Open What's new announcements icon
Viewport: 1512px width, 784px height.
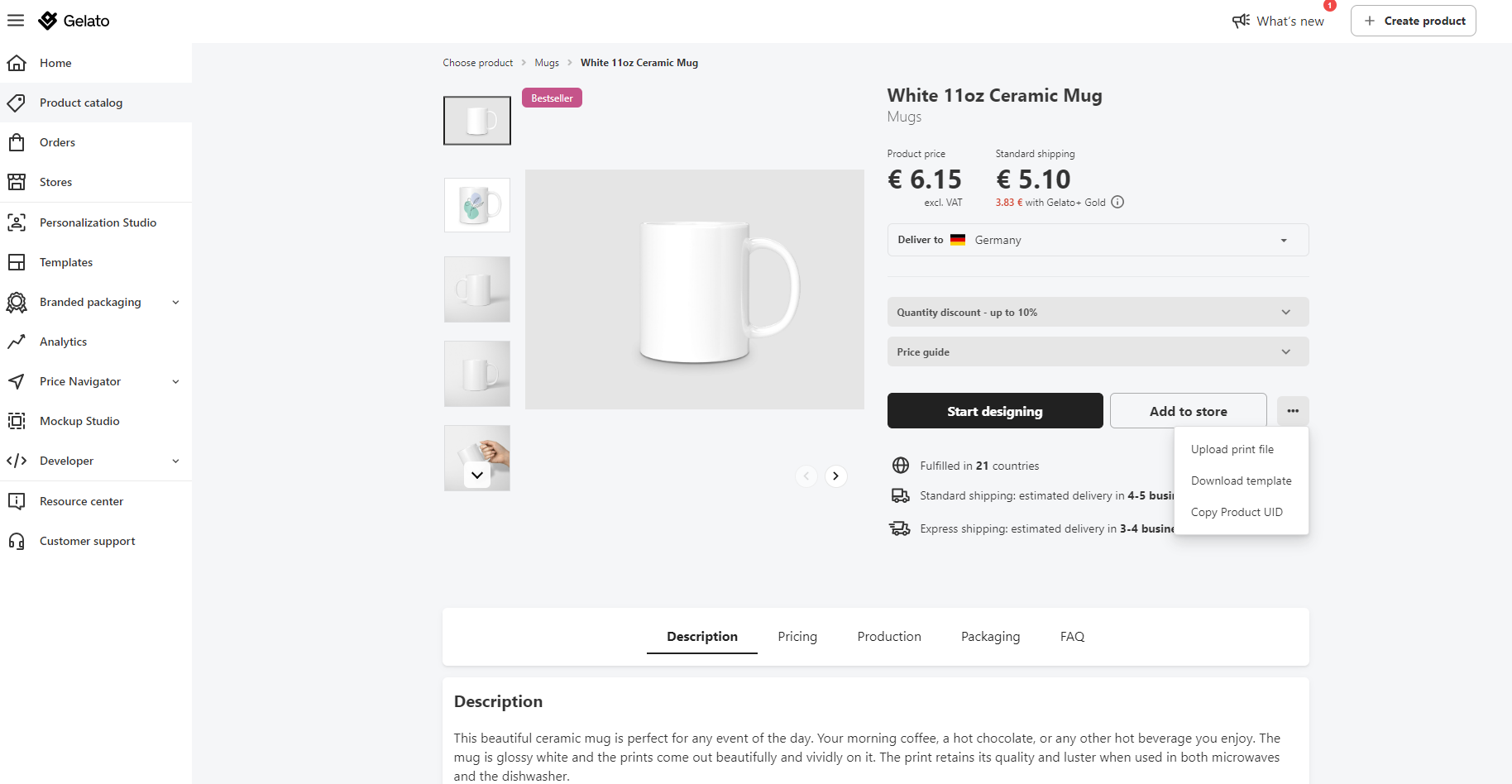[x=1241, y=21]
